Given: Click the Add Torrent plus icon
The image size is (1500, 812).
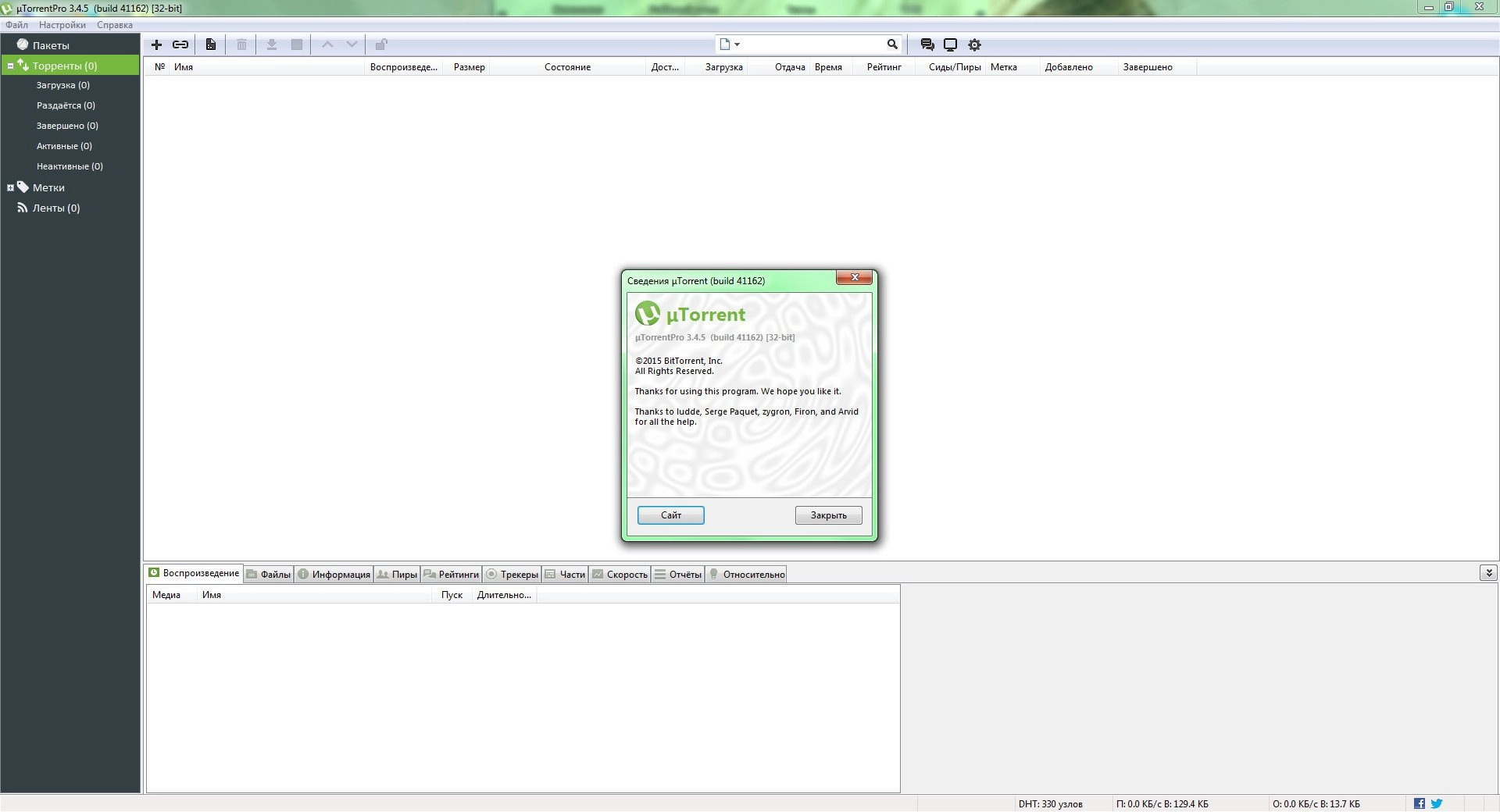Looking at the screenshot, I should [156, 45].
